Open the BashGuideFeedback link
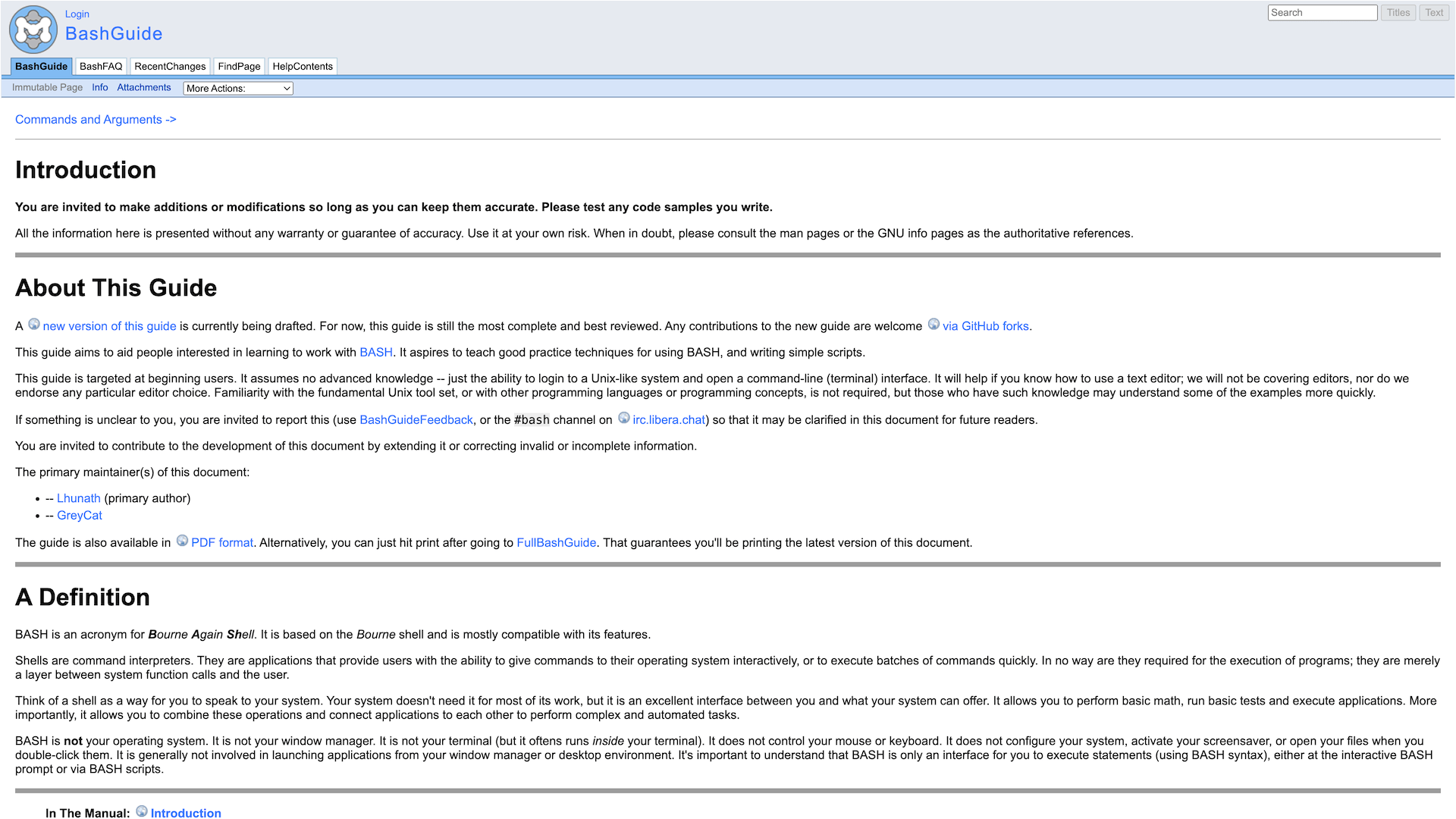Image resolution: width=1456 pixels, height=819 pixels. [x=416, y=420]
